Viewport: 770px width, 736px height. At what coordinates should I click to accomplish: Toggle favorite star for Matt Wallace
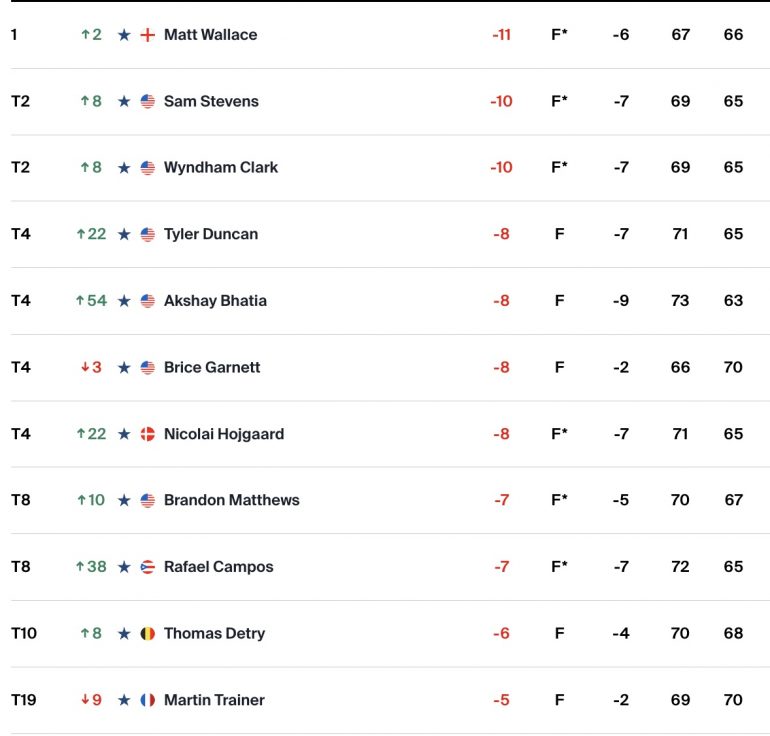point(124,35)
